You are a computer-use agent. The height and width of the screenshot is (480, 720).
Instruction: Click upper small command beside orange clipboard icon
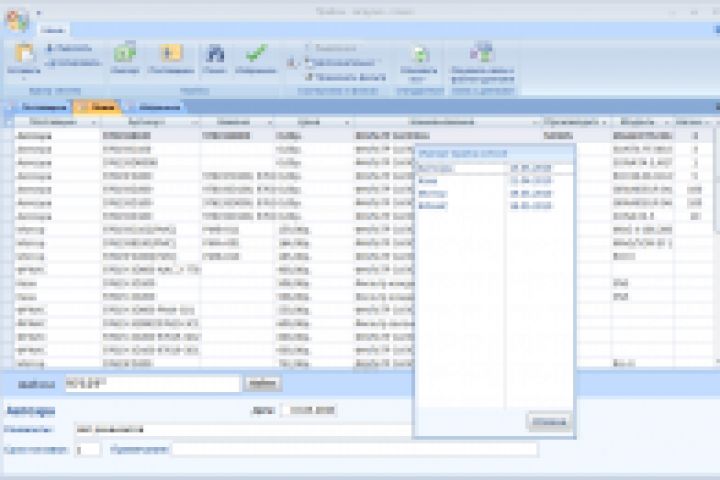coord(69,48)
